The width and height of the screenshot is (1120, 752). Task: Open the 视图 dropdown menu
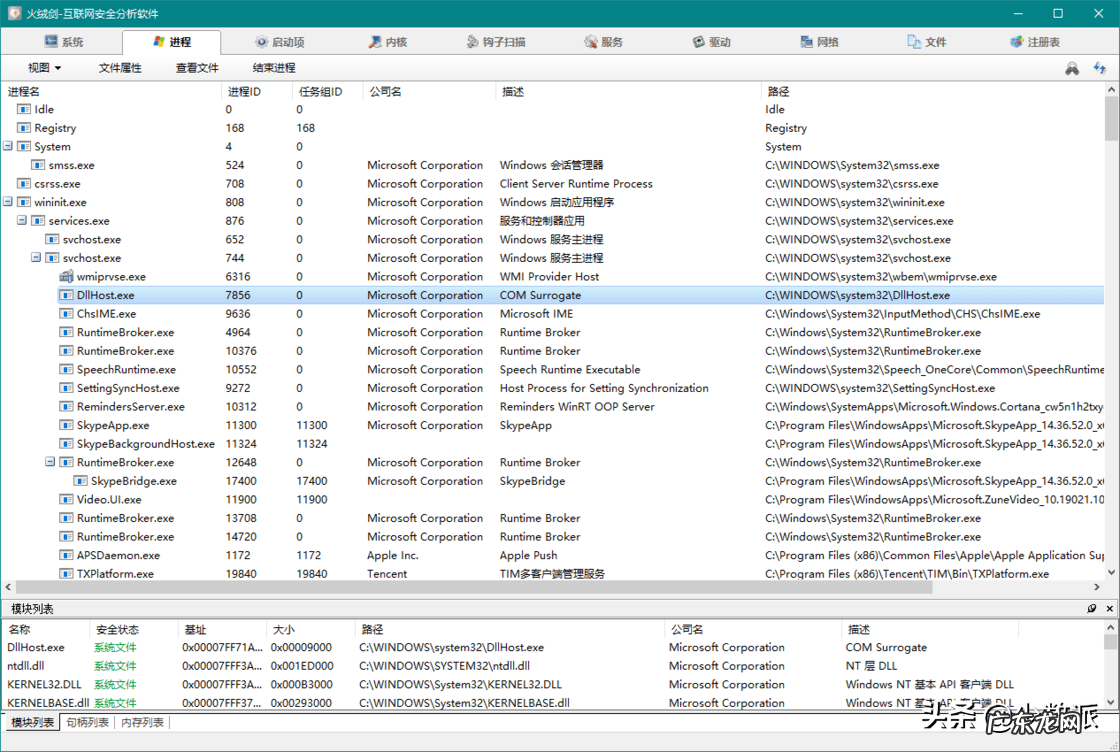point(44,68)
